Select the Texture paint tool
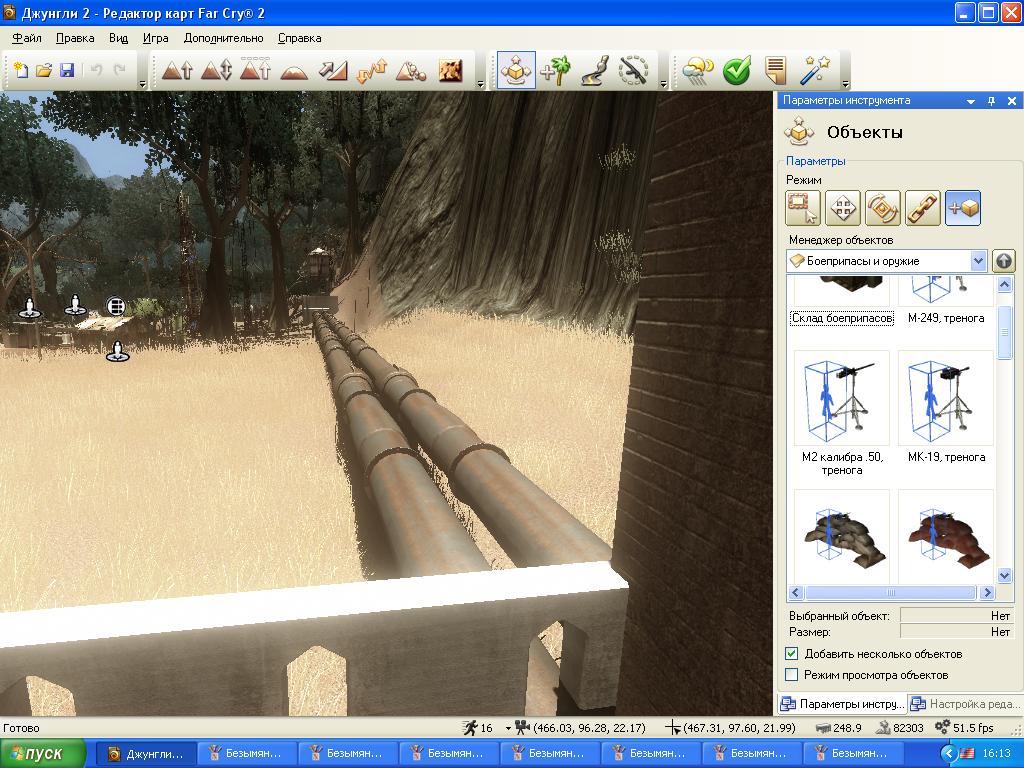 pyautogui.click(x=451, y=70)
